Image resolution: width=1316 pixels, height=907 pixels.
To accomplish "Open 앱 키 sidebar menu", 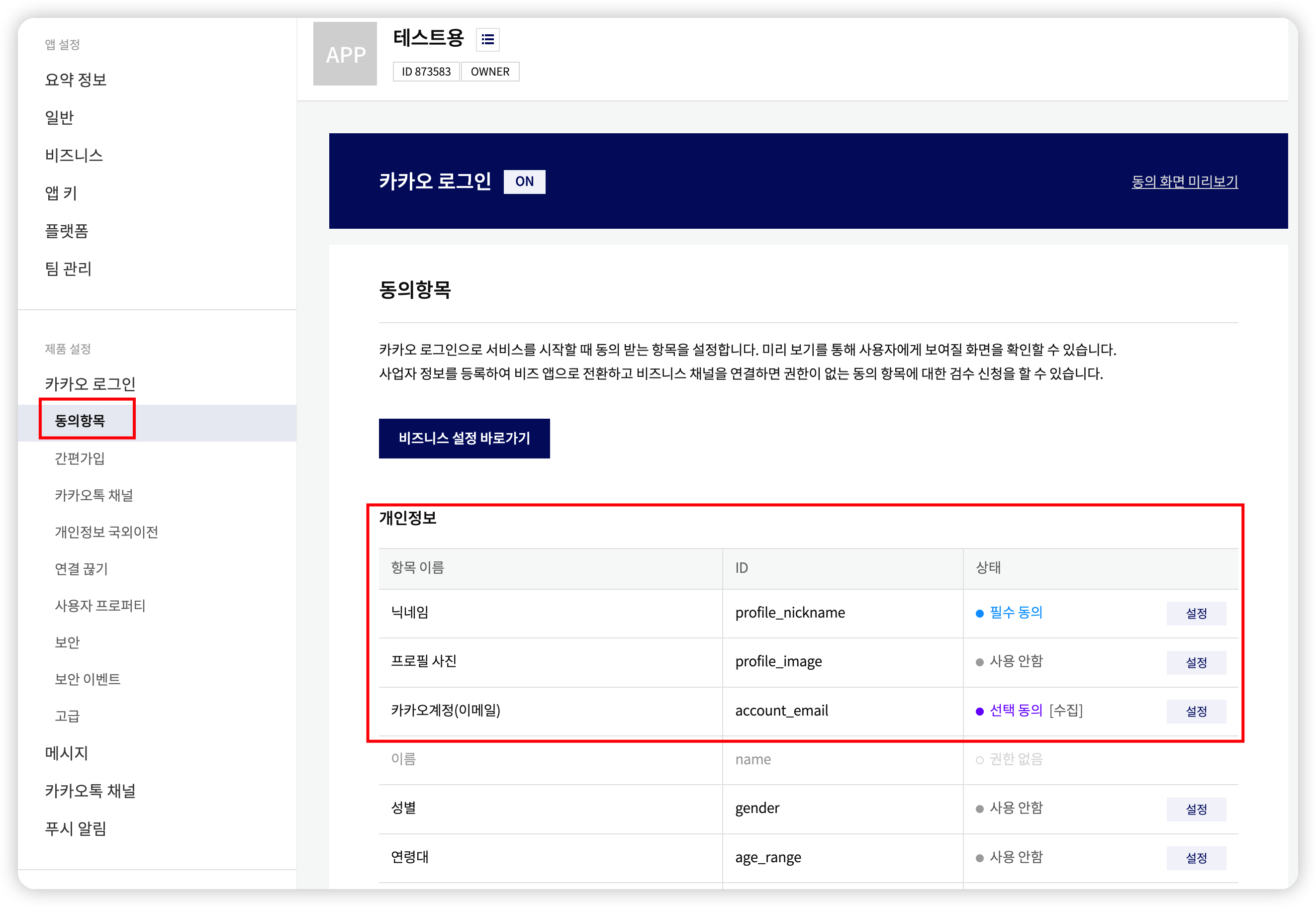I will 61,193.
